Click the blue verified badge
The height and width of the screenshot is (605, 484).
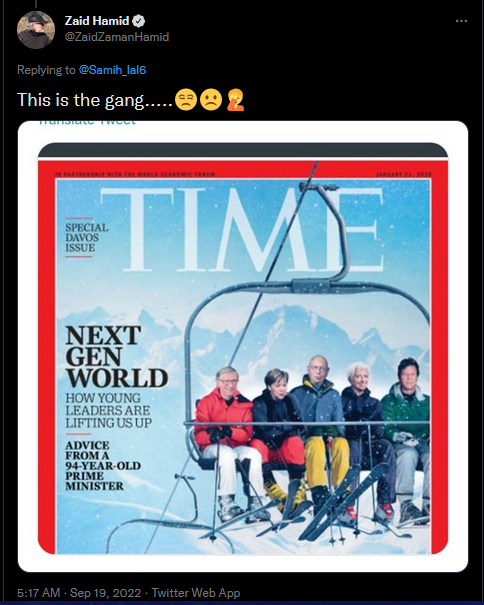click(x=139, y=21)
